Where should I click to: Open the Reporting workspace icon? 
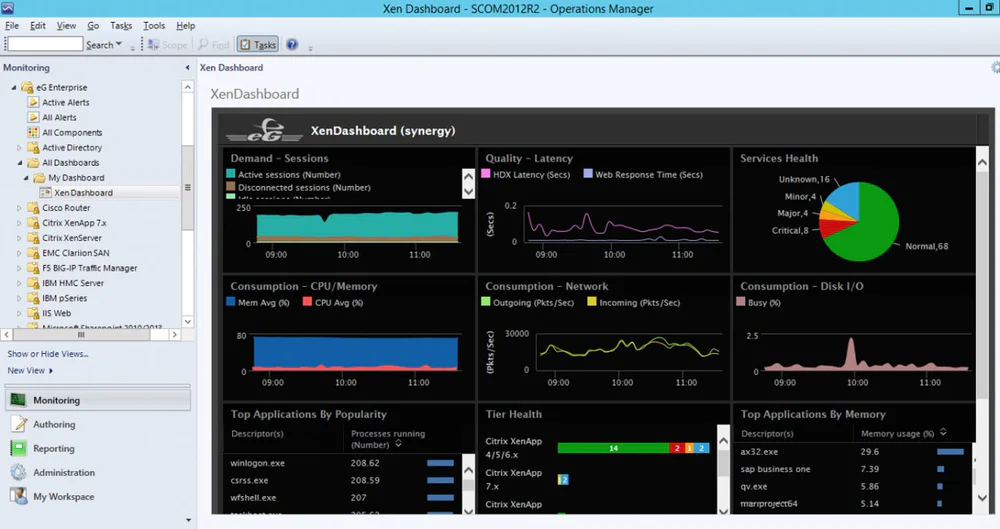click(x=18, y=448)
